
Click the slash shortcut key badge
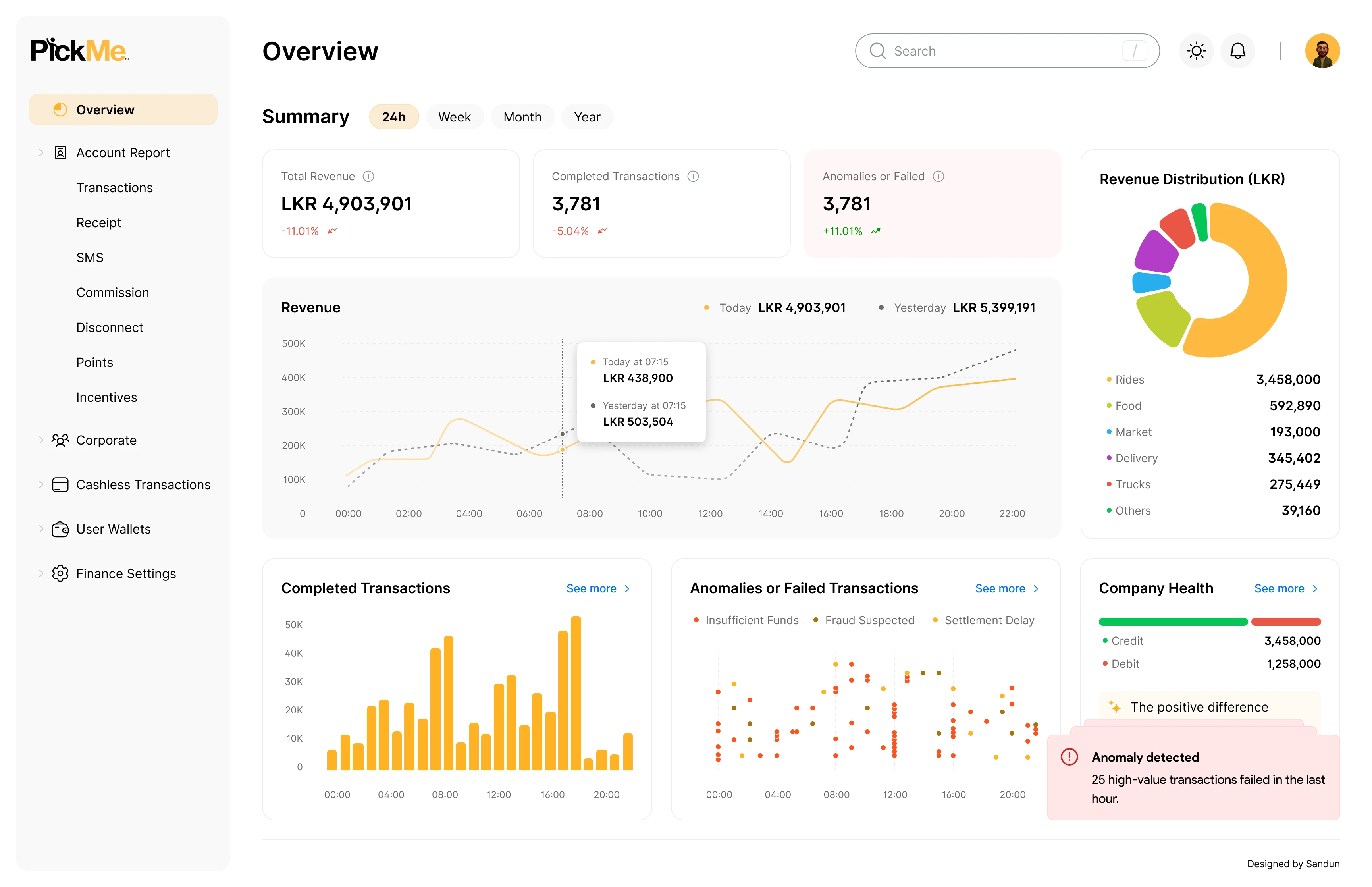pos(1134,51)
